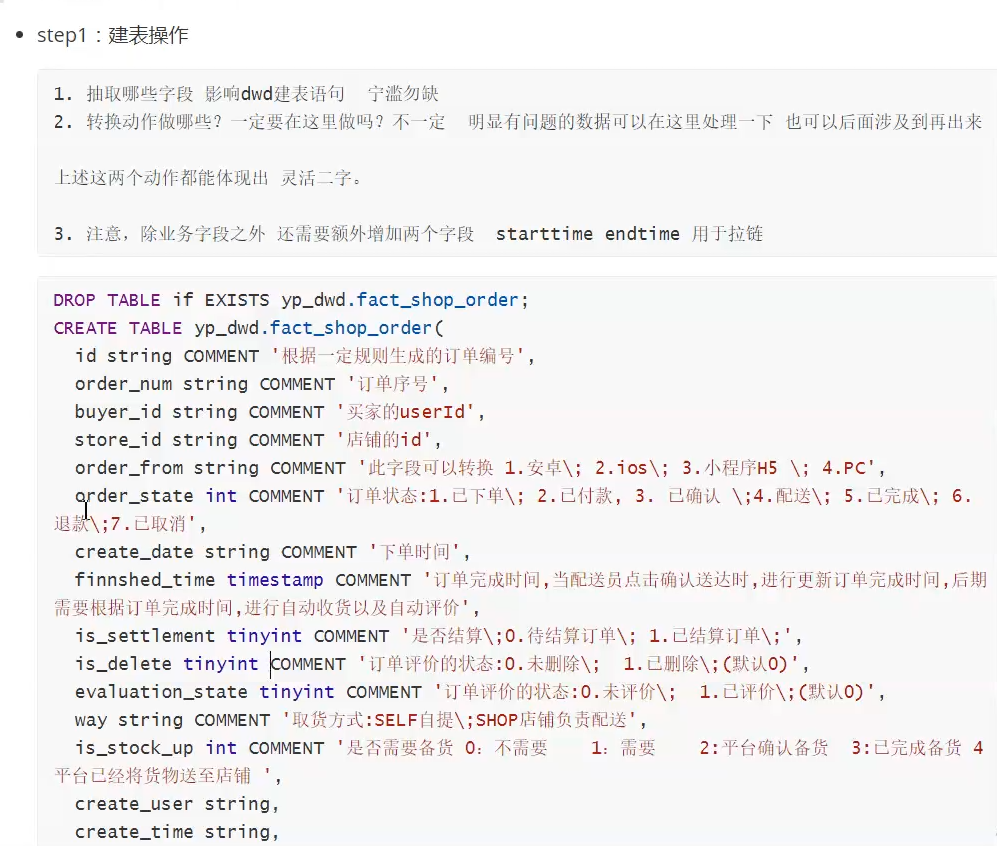The width and height of the screenshot is (997, 846).
Task: Click the 'is_stock_up int' code line
Action: (529, 747)
